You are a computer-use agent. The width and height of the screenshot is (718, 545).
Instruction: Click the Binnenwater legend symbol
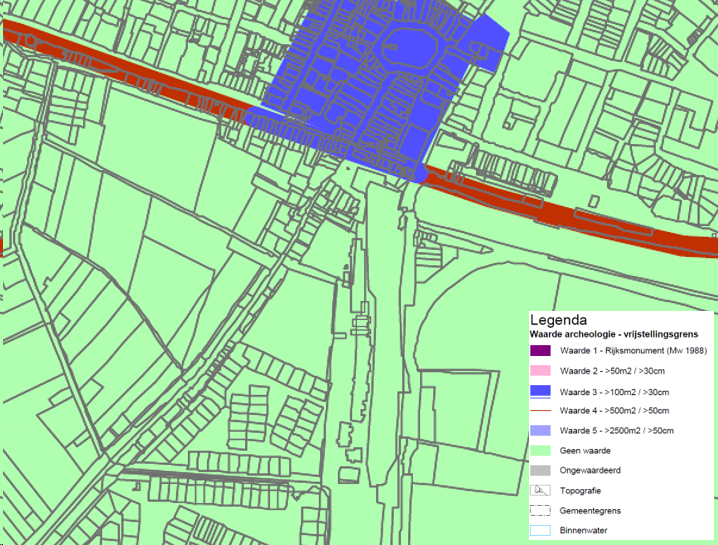tap(540, 530)
